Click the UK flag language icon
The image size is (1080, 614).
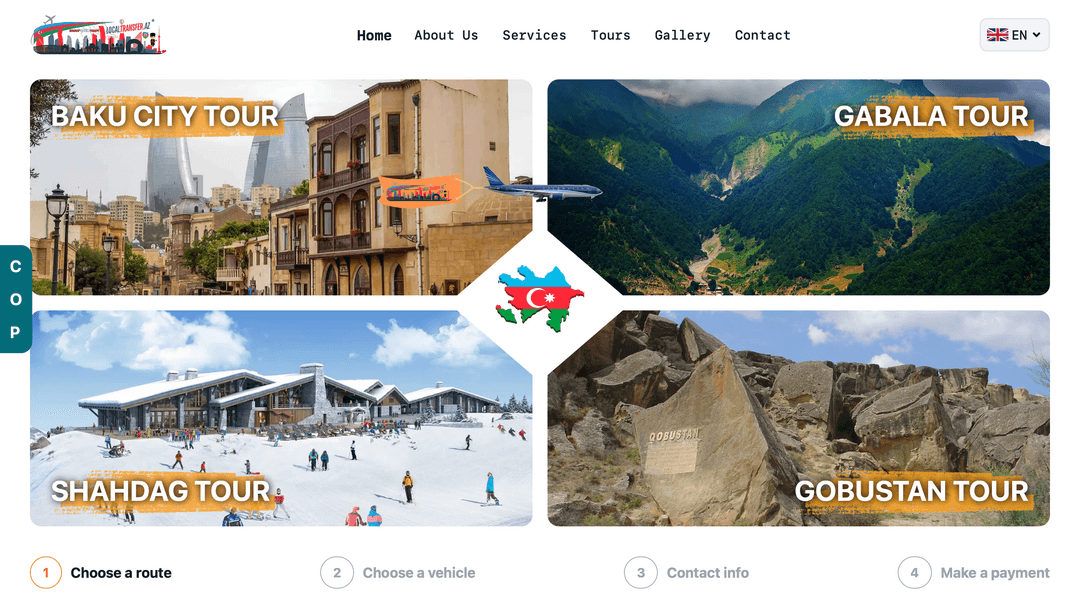click(x=997, y=35)
